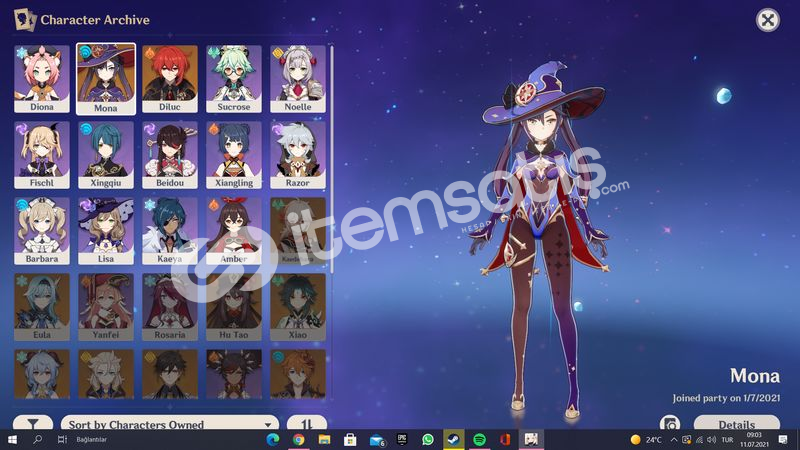Open Lisa character card
Viewport: 800px width, 450px height.
(x=106, y=231)
